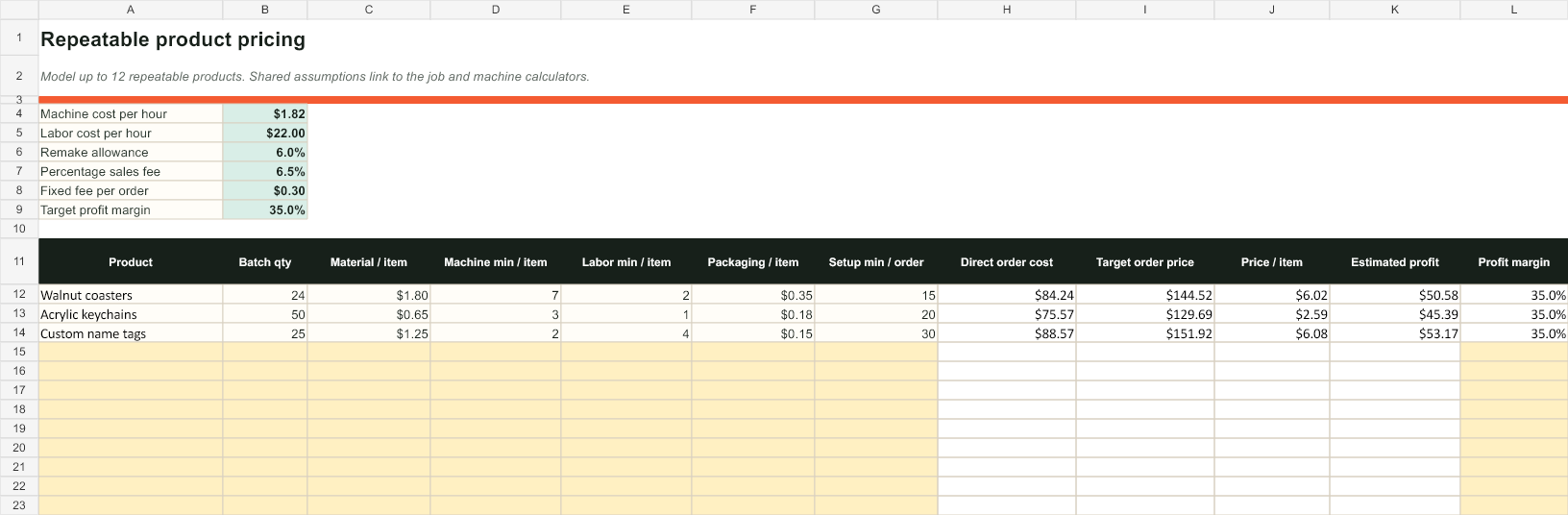This screenshot has width=1568, height=515.
Task: Select the 'Price / item' header cell
Action: click(x=1272, y=261)
